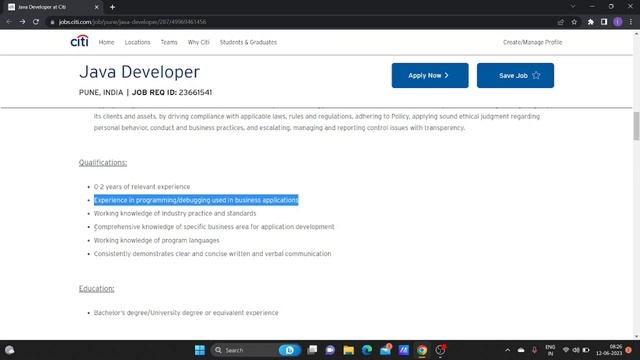This screenshot has height=360, width=640.
Task: Open File Explorer from the taskbar
Action: click(349, 350)
